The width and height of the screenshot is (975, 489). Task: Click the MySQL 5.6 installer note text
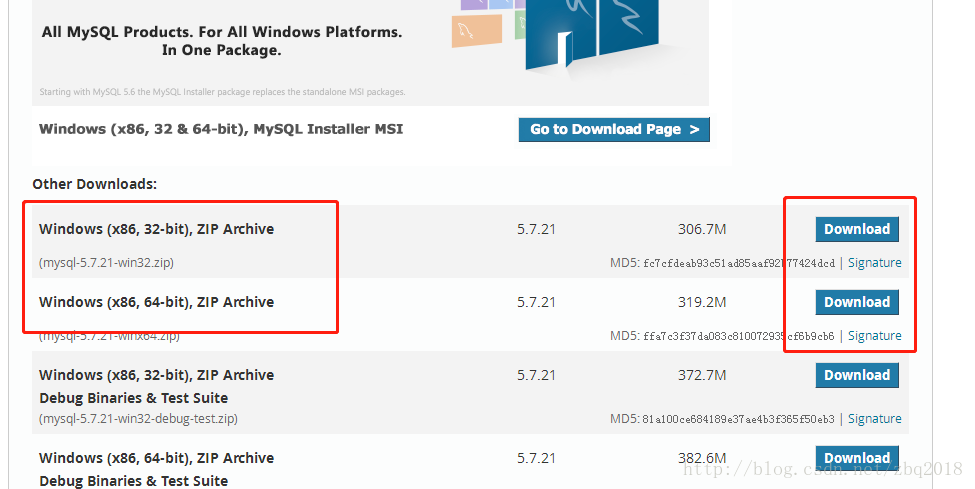pos(222,92)
